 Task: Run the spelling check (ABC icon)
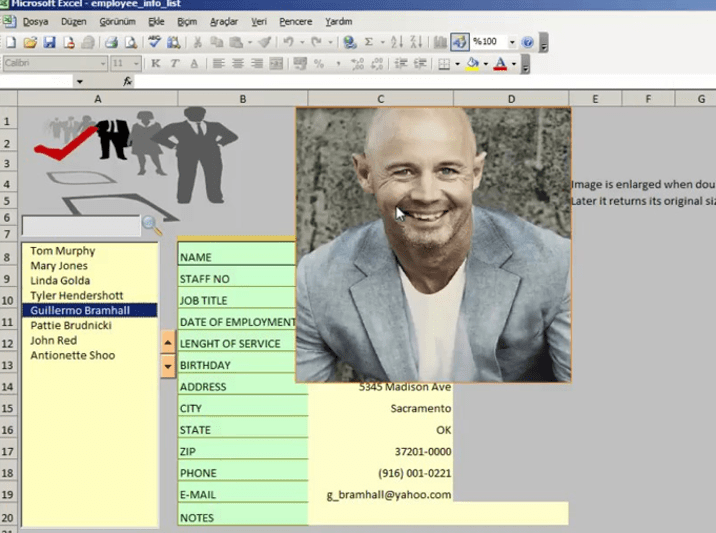(154, 42)
